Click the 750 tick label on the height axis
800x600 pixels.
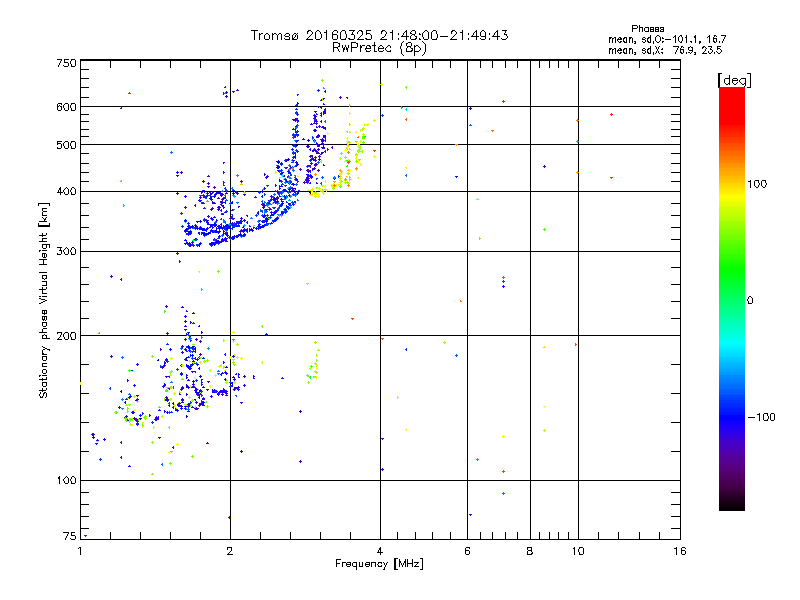coord(66,63)
